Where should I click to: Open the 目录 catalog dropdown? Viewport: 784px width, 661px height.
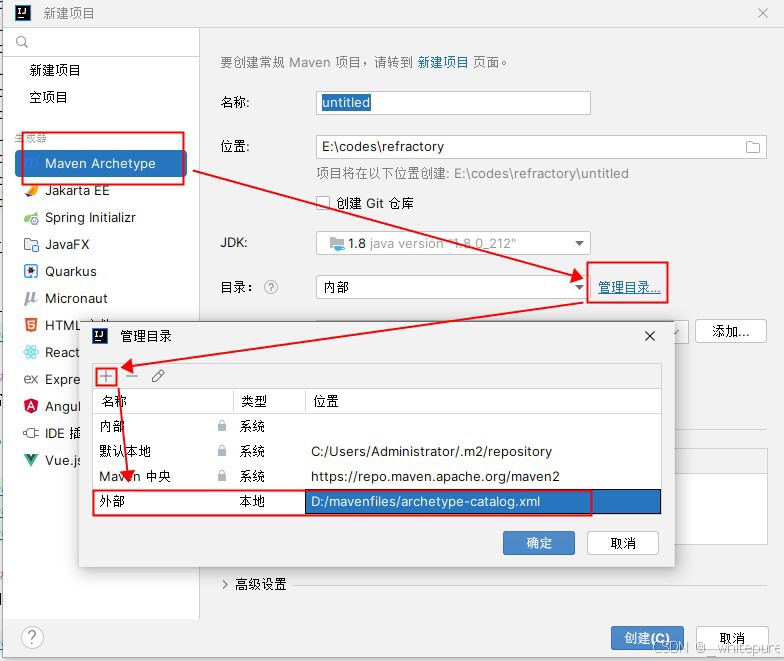[x=452, y=287]
